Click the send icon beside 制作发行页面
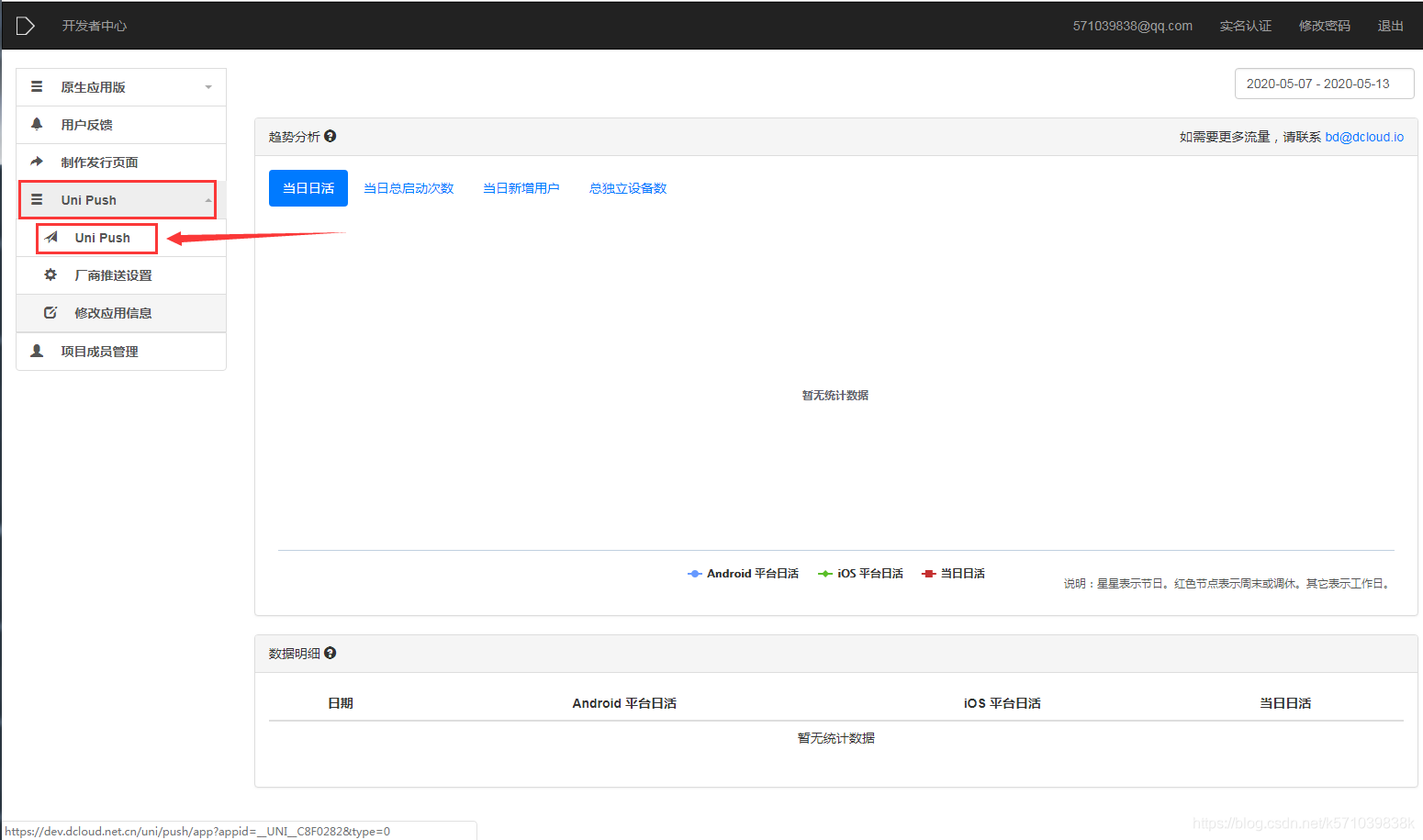Viewport: 1423px width, 840px height. click(x=37, y=162)
